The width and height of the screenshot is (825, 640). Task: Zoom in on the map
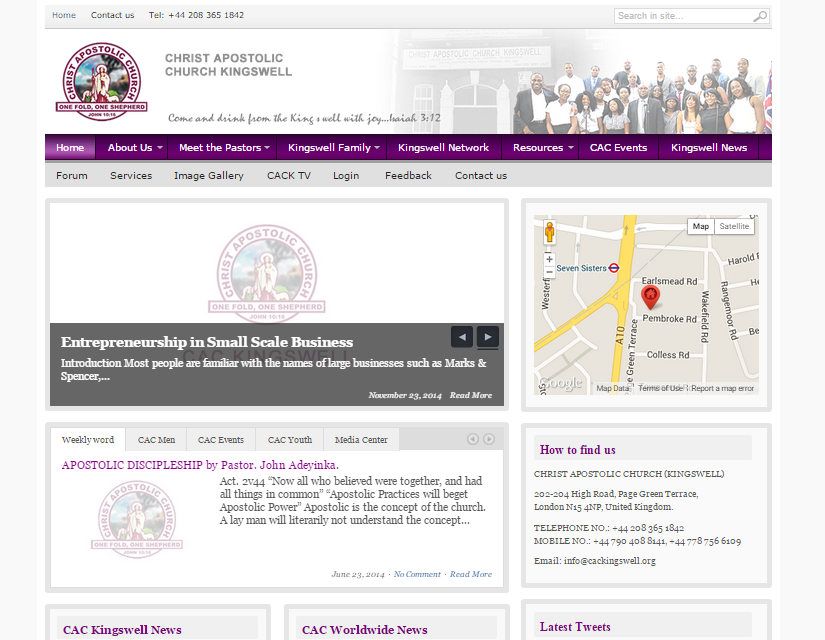[x=549, y=259]
